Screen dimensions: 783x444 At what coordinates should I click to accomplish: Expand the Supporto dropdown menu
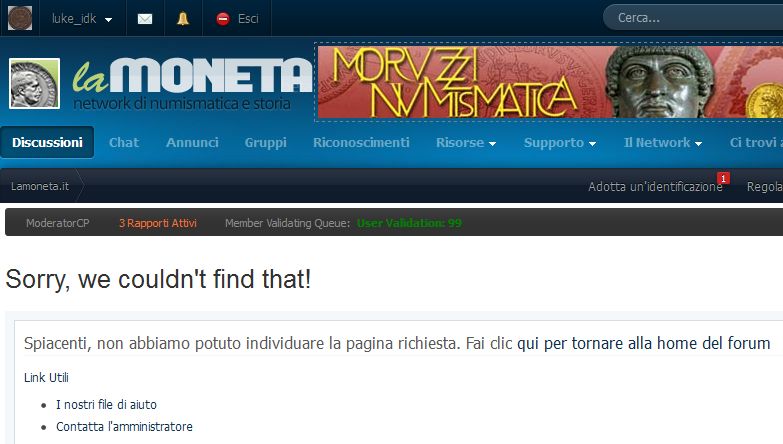coord(559,143)
